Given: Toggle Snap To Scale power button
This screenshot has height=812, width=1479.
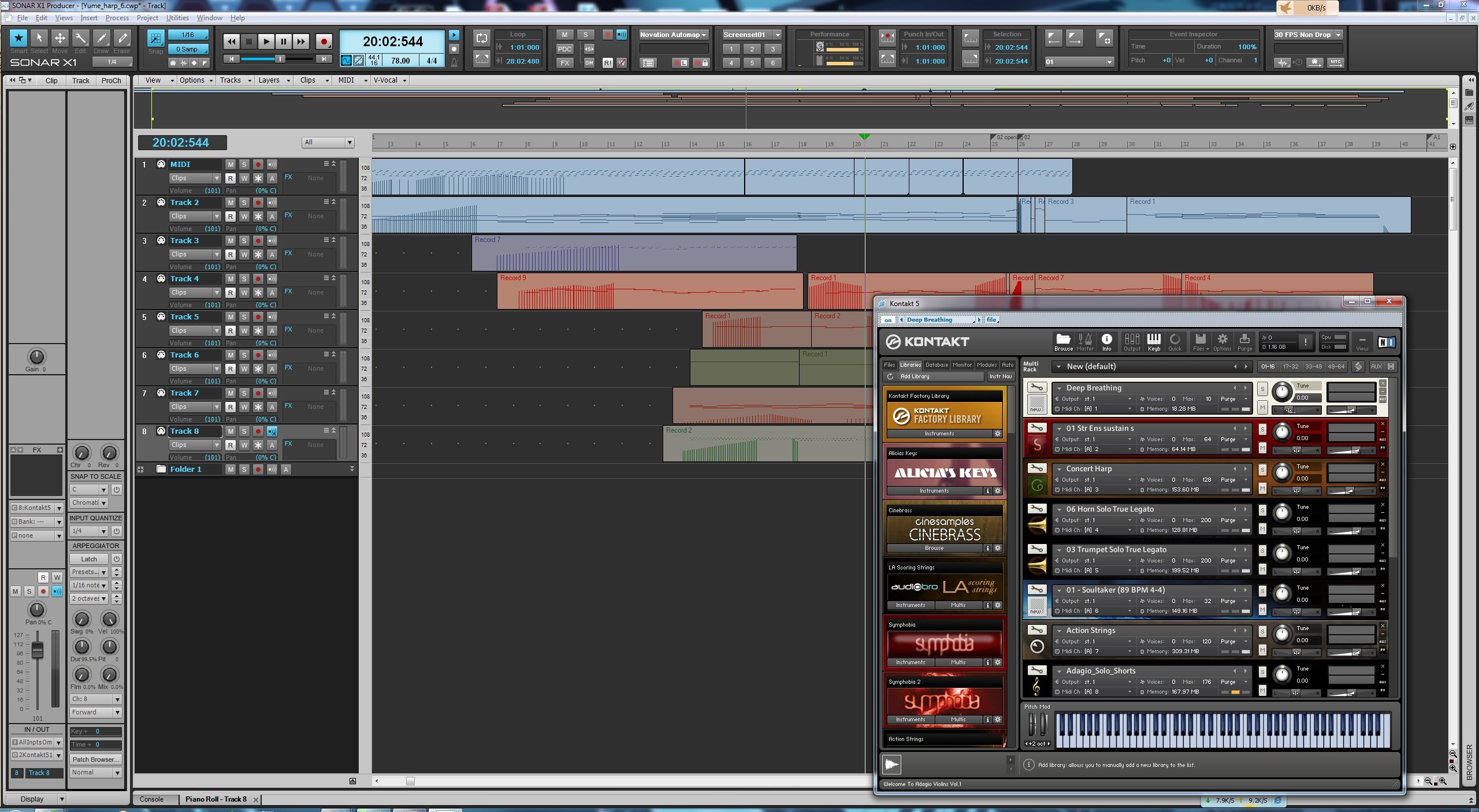Looking at the screenshot, I should (116, 490).
